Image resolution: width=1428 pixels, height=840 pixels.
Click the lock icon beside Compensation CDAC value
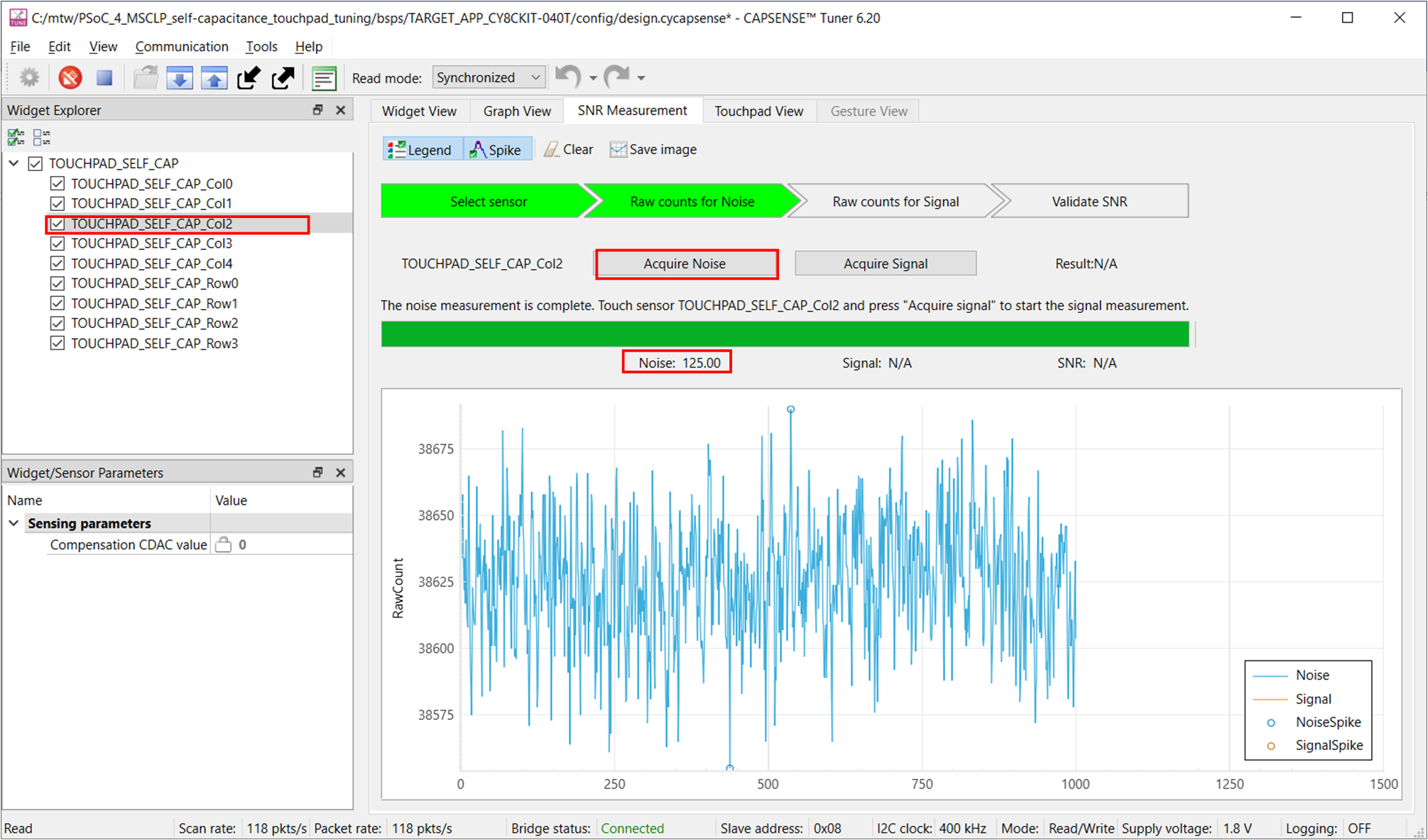click(x=224, y=545)
